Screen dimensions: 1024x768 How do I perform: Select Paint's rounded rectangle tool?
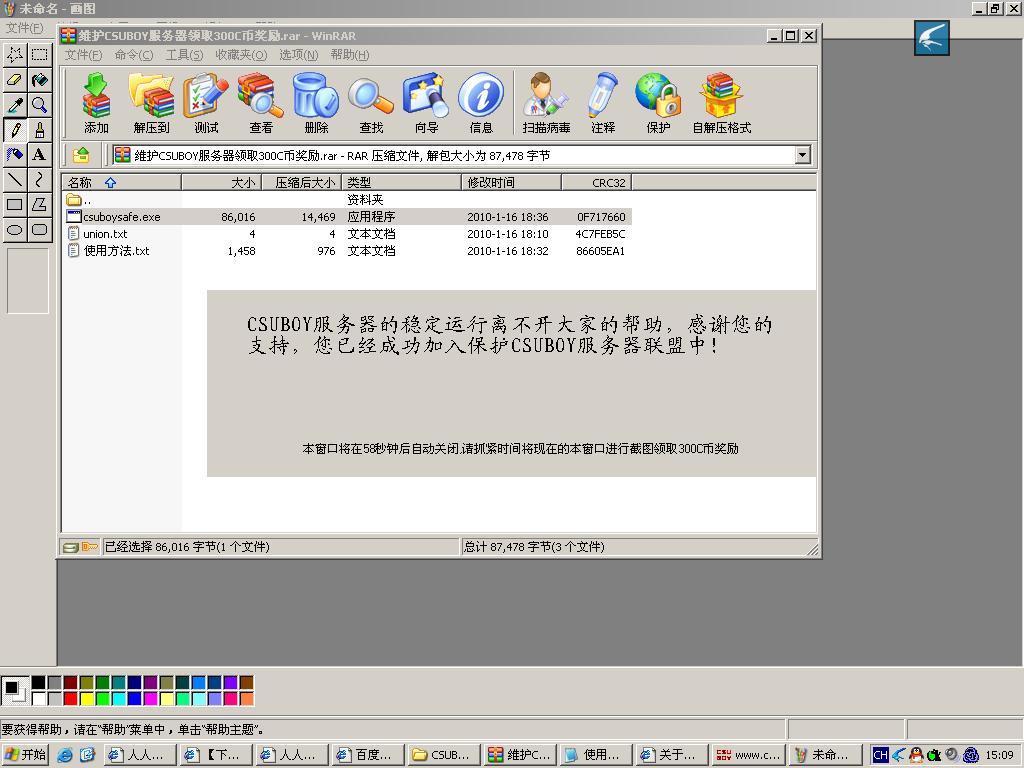coord(39,229)
